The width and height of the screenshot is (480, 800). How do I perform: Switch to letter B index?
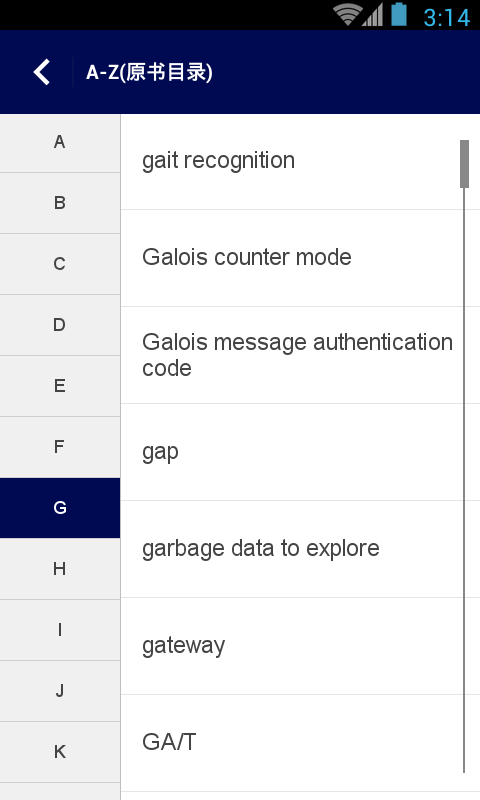pos(60,204)
